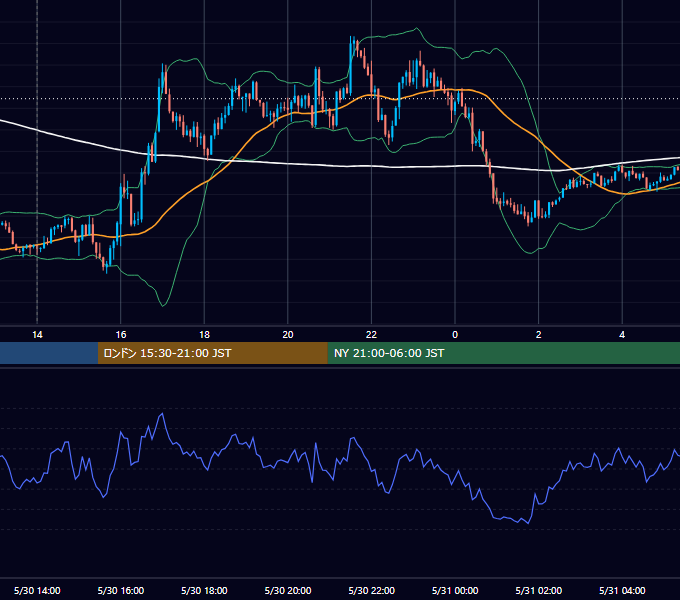The height and width of the screenshot is (600, 680).
Task: Click the '4' hour label on the price chart axis
Action: click(x=622, y=335)
